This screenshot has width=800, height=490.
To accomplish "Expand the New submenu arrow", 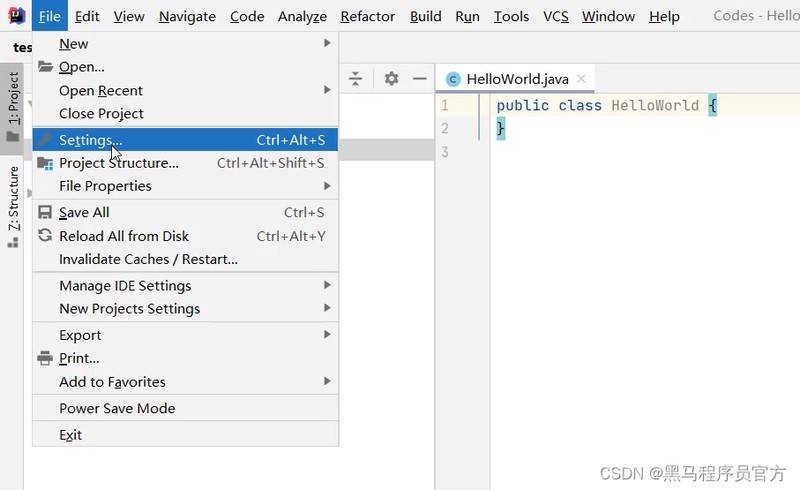I will (x=327, y=43).
